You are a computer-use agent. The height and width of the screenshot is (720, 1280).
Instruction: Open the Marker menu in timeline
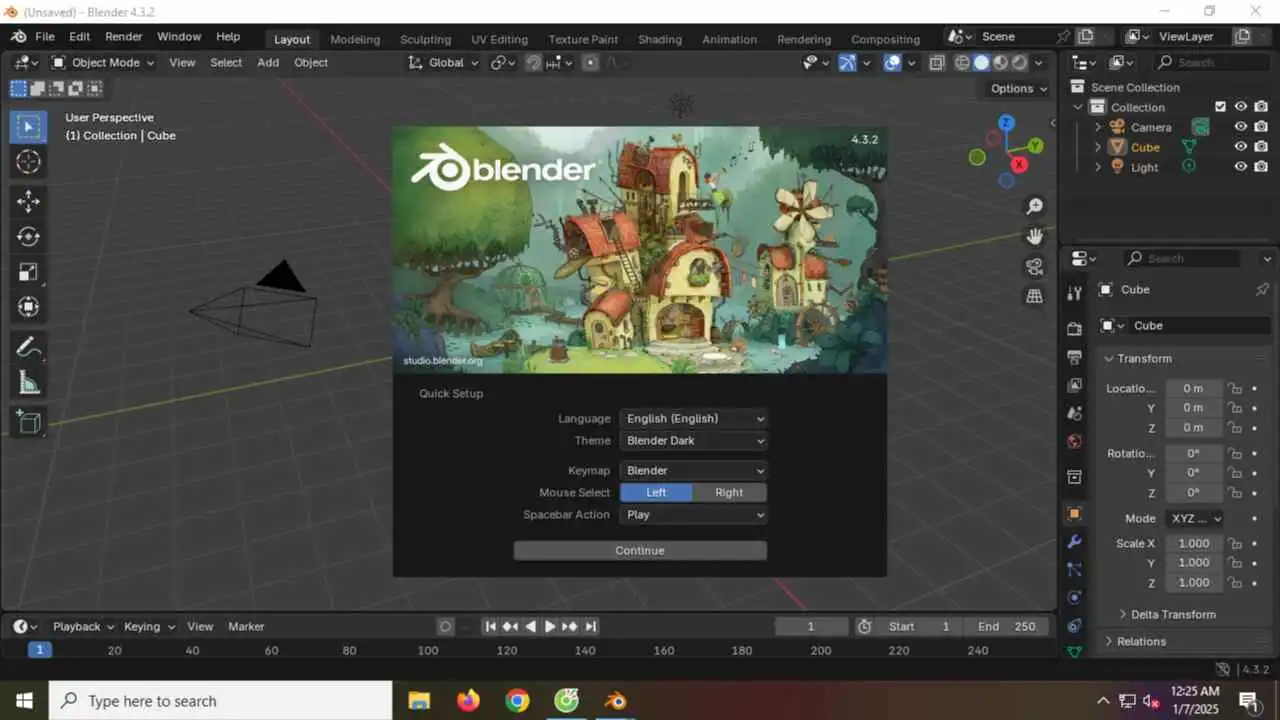pyautogui.click(x=246, y=626)
